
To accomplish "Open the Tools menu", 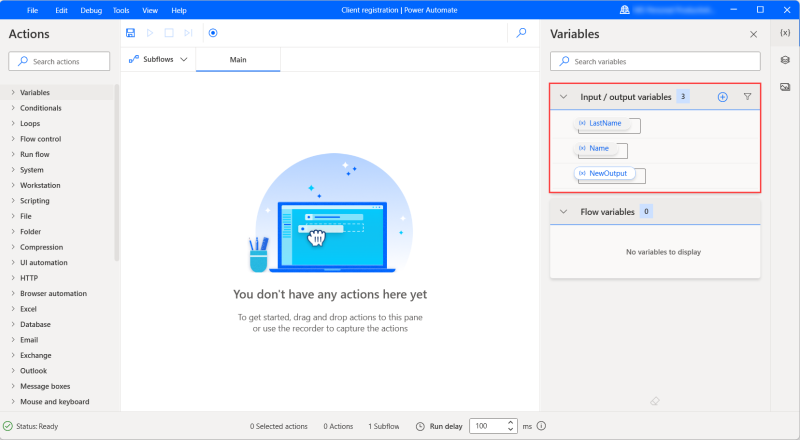I will tap(121, 10).
